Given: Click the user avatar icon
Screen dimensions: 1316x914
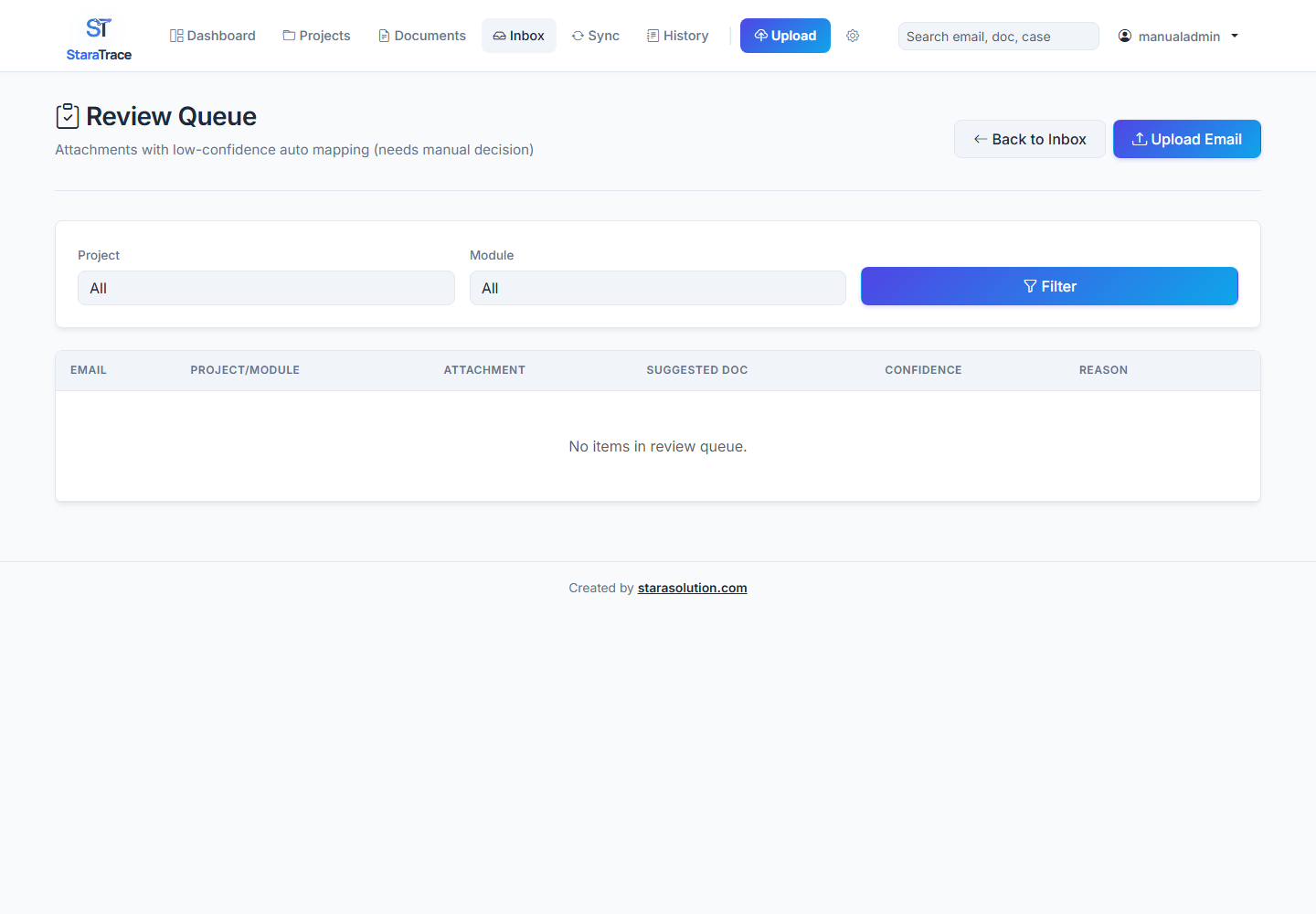Looking at the screenshot, I should [x=1125, y=36].
